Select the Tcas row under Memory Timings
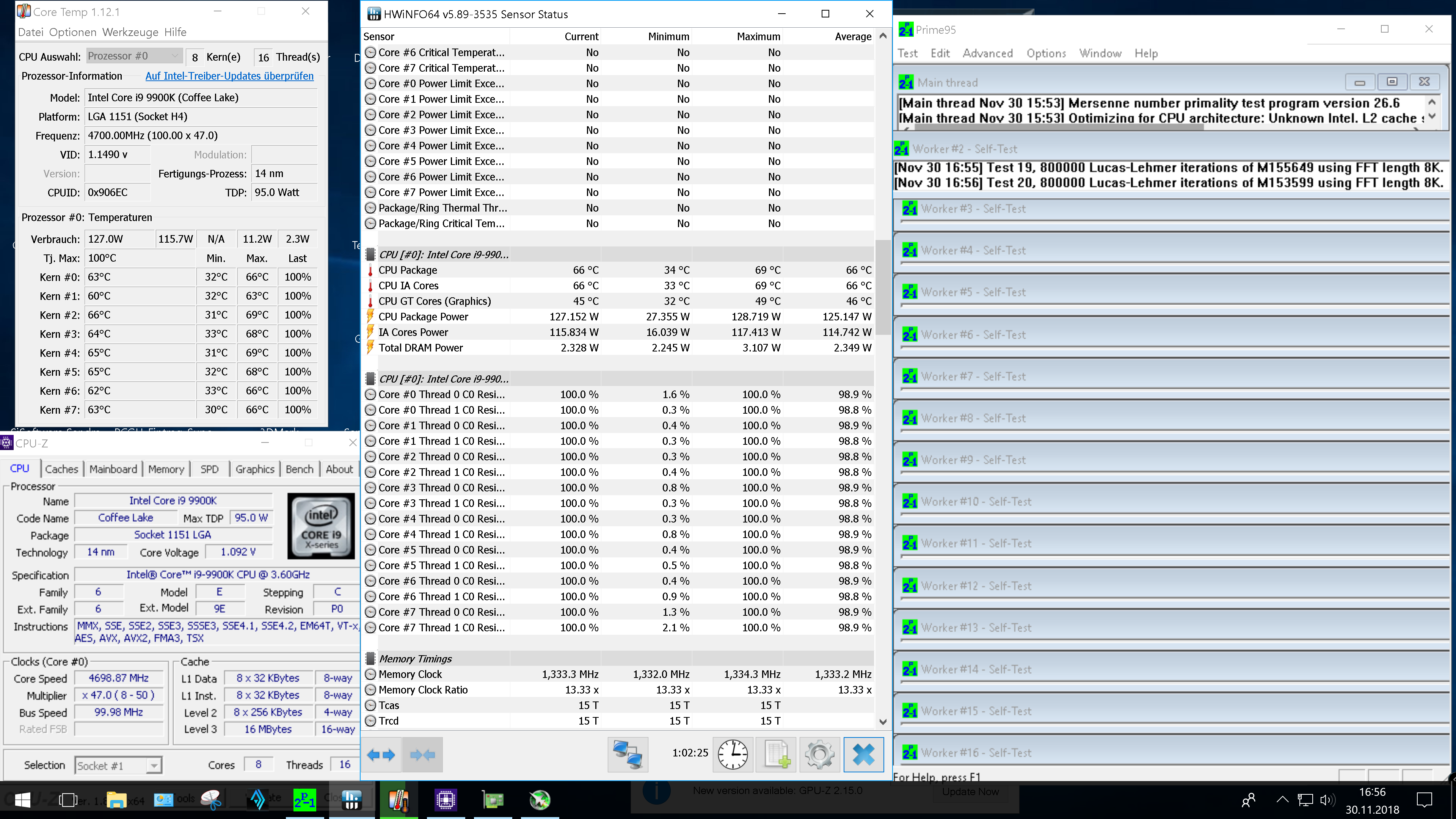Image resolution: width=1456 pixels, height=819 pixels. coord(618,705)
